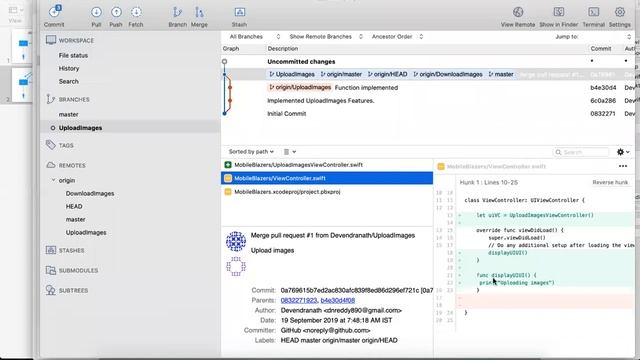The height and width of the screenshot is (360, 640).
Task: Click the Graph column header
Action: pyautogui.click(x=231, y=49)
